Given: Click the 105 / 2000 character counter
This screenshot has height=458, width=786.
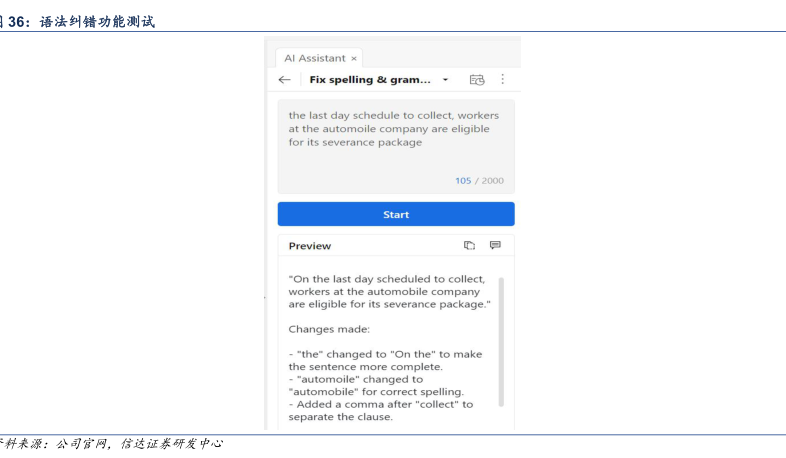Looking at the screenshot, I should [x=479, y=181].
